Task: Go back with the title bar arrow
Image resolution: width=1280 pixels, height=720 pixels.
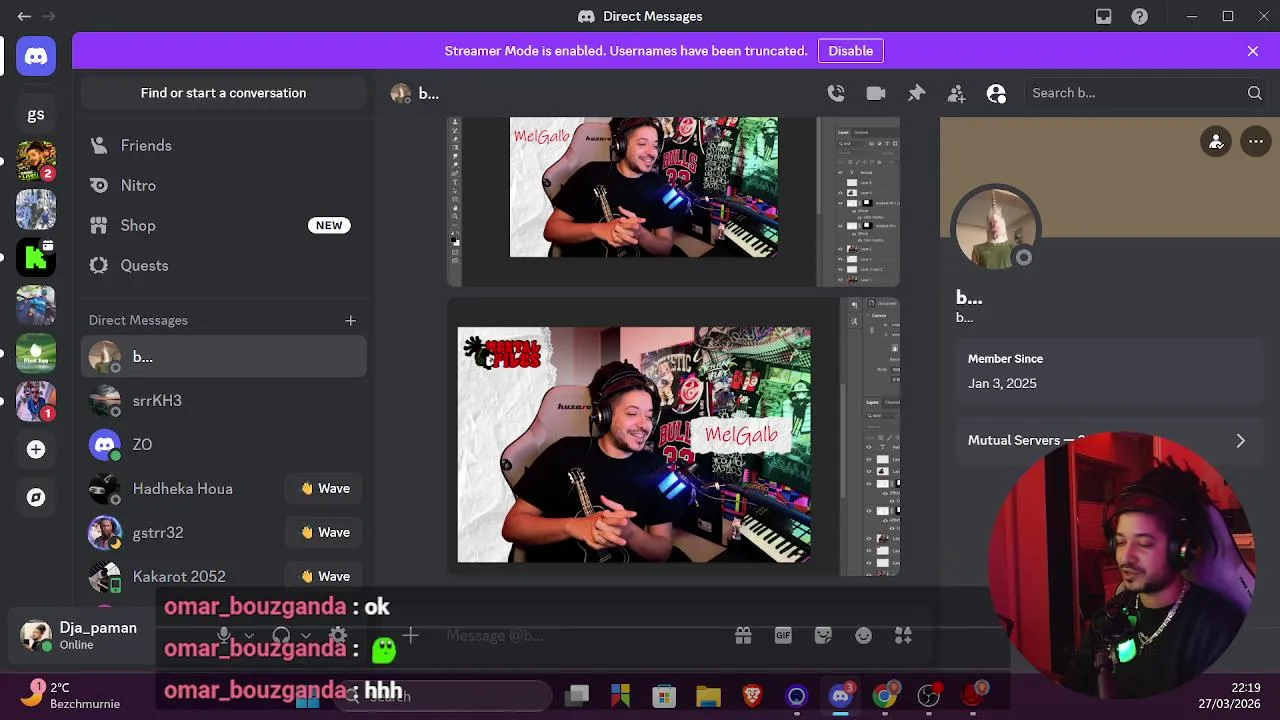Action: 24,16
